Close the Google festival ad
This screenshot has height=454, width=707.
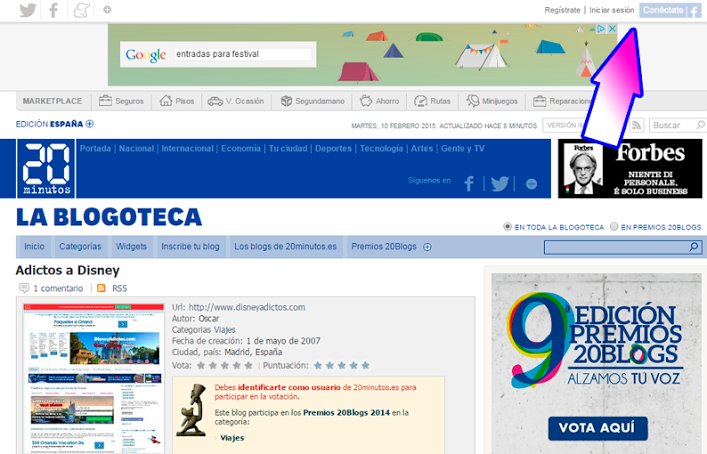(x=612, y=29)
